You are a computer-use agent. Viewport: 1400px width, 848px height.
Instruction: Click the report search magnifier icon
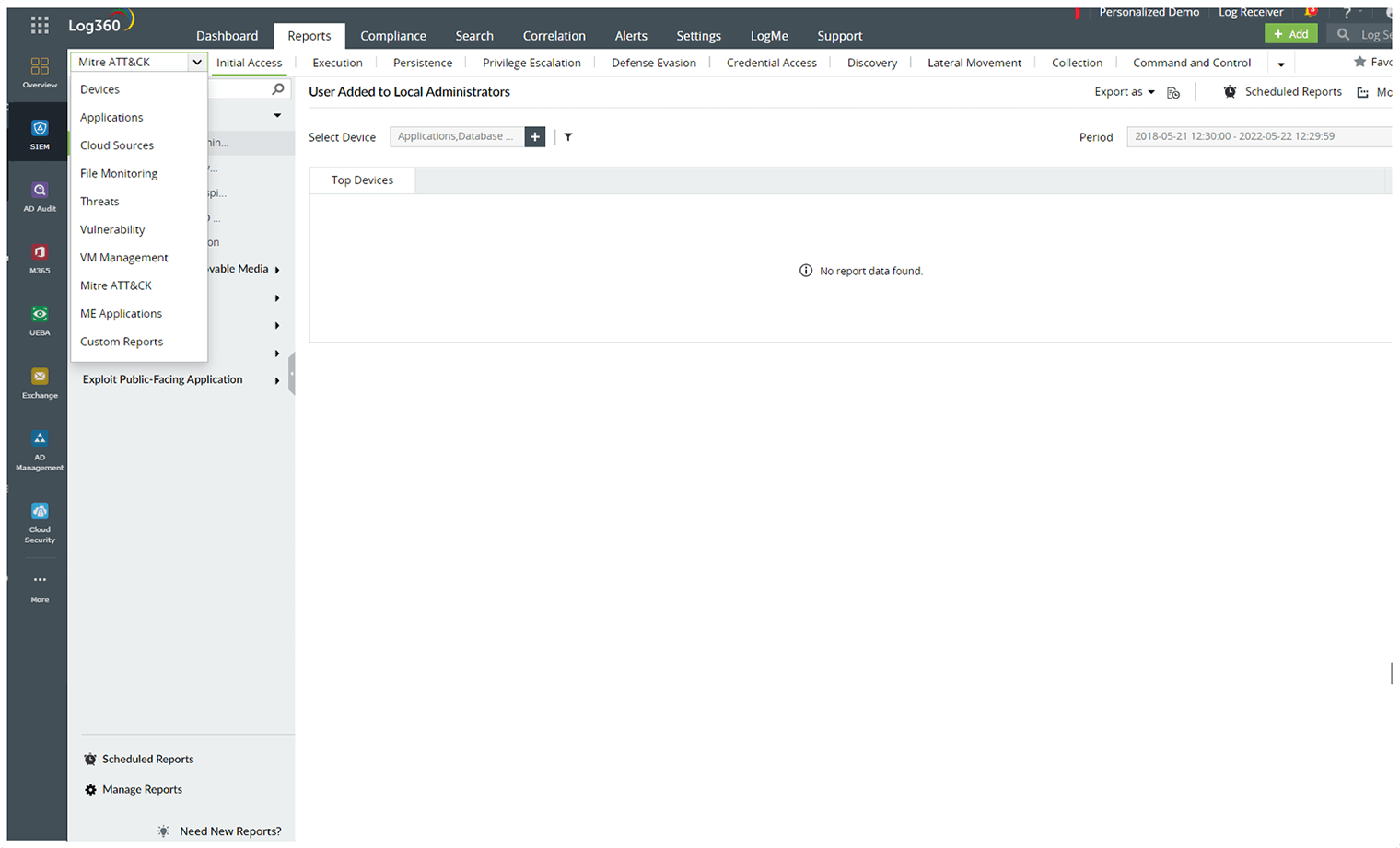pos(278,89)
